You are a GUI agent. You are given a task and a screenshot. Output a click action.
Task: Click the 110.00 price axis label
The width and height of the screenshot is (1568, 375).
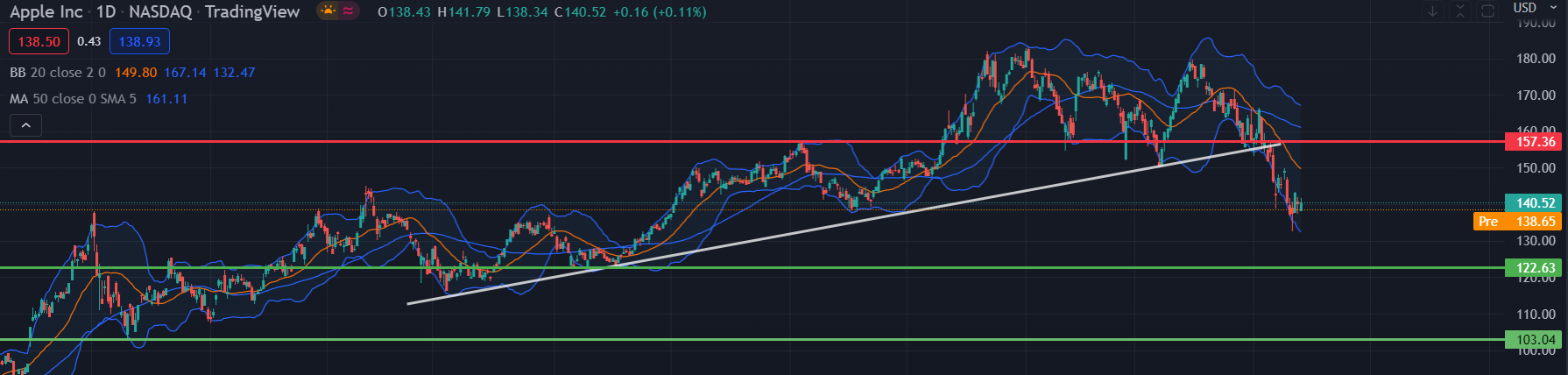[1536, 315]
